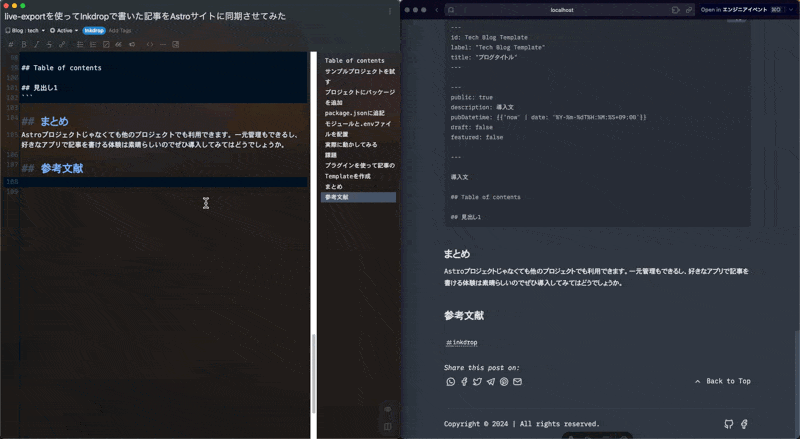Go back in the browser window
Viewport: 800px width, 439px height.
[437, 10]
